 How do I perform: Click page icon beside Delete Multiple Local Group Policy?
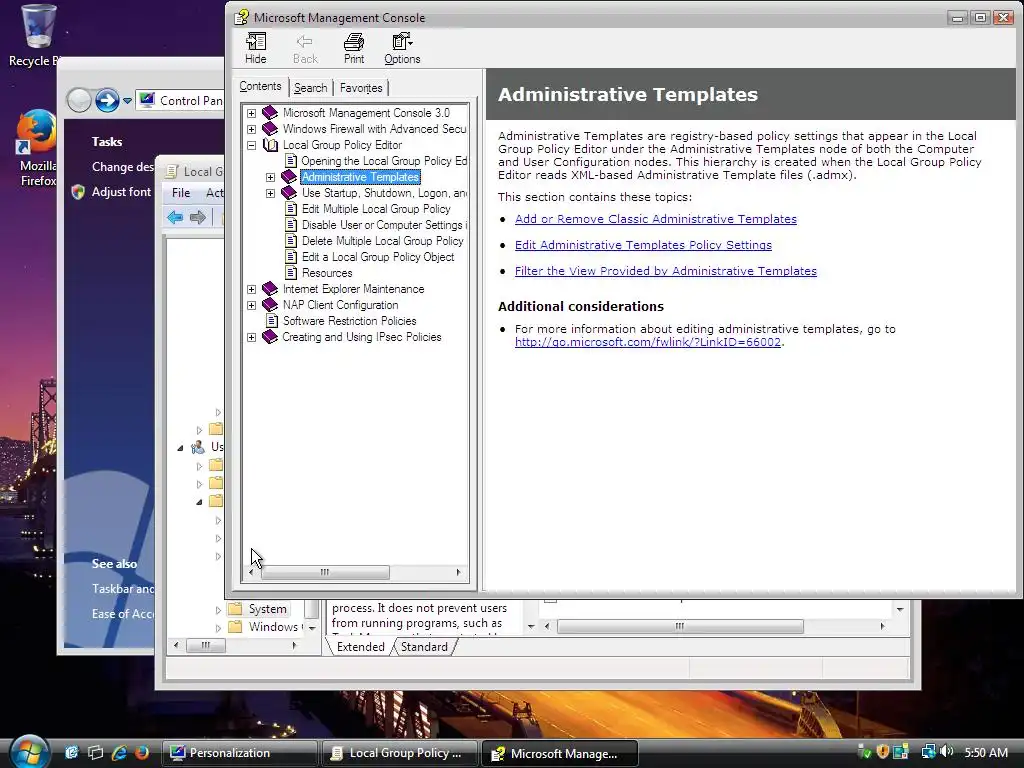[291, 241]
